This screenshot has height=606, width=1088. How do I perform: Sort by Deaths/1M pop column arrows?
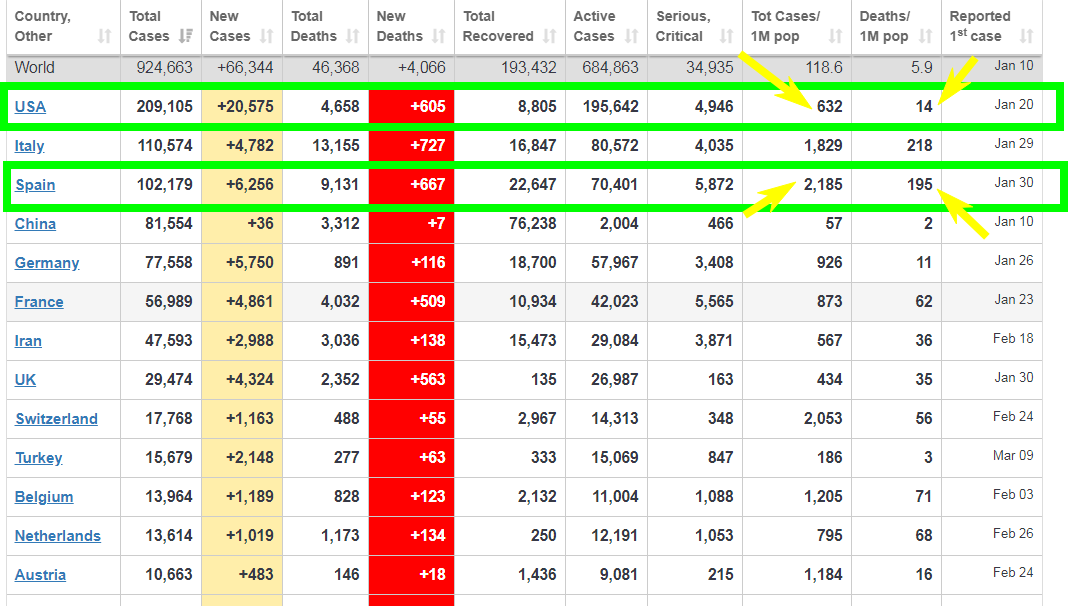click(926, 36)
